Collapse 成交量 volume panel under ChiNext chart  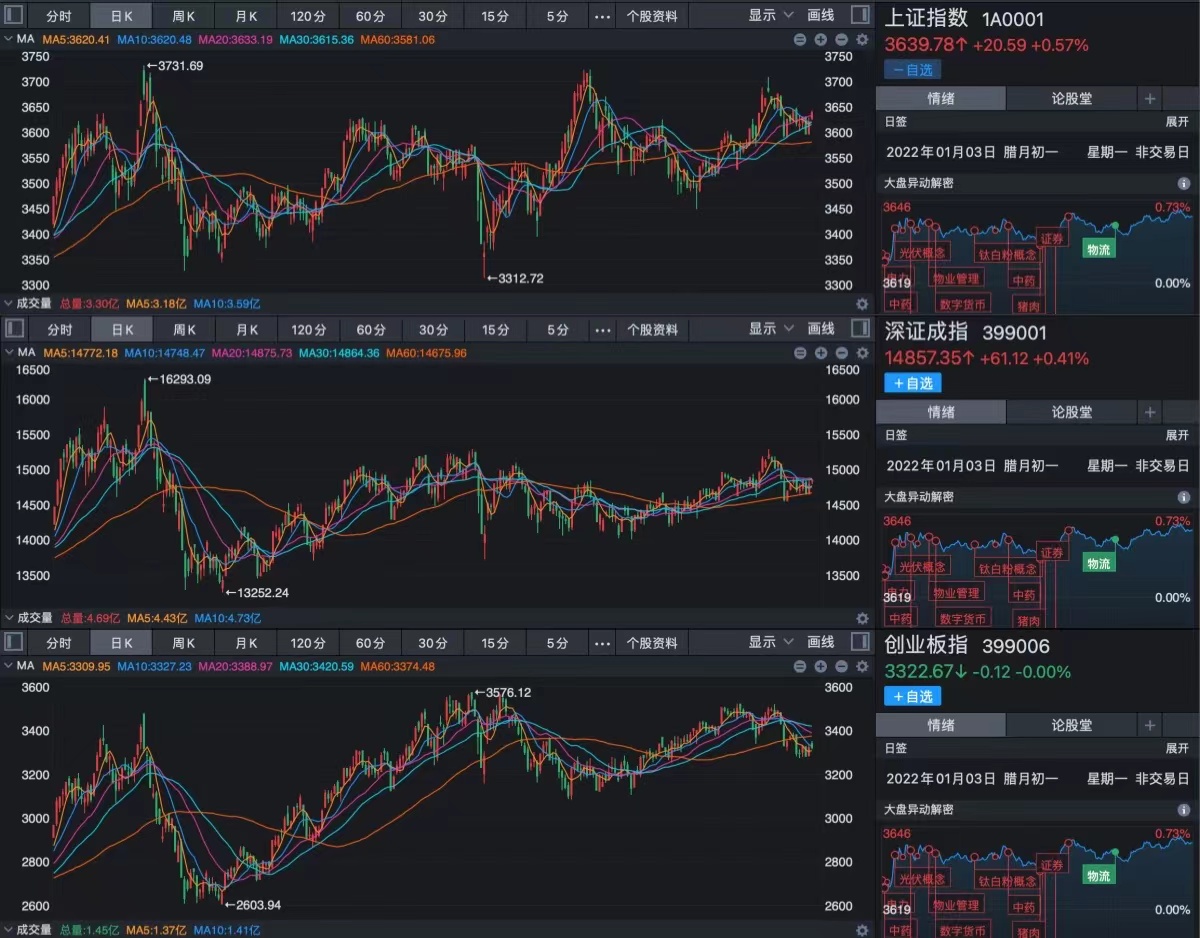(x=8, y=930)
